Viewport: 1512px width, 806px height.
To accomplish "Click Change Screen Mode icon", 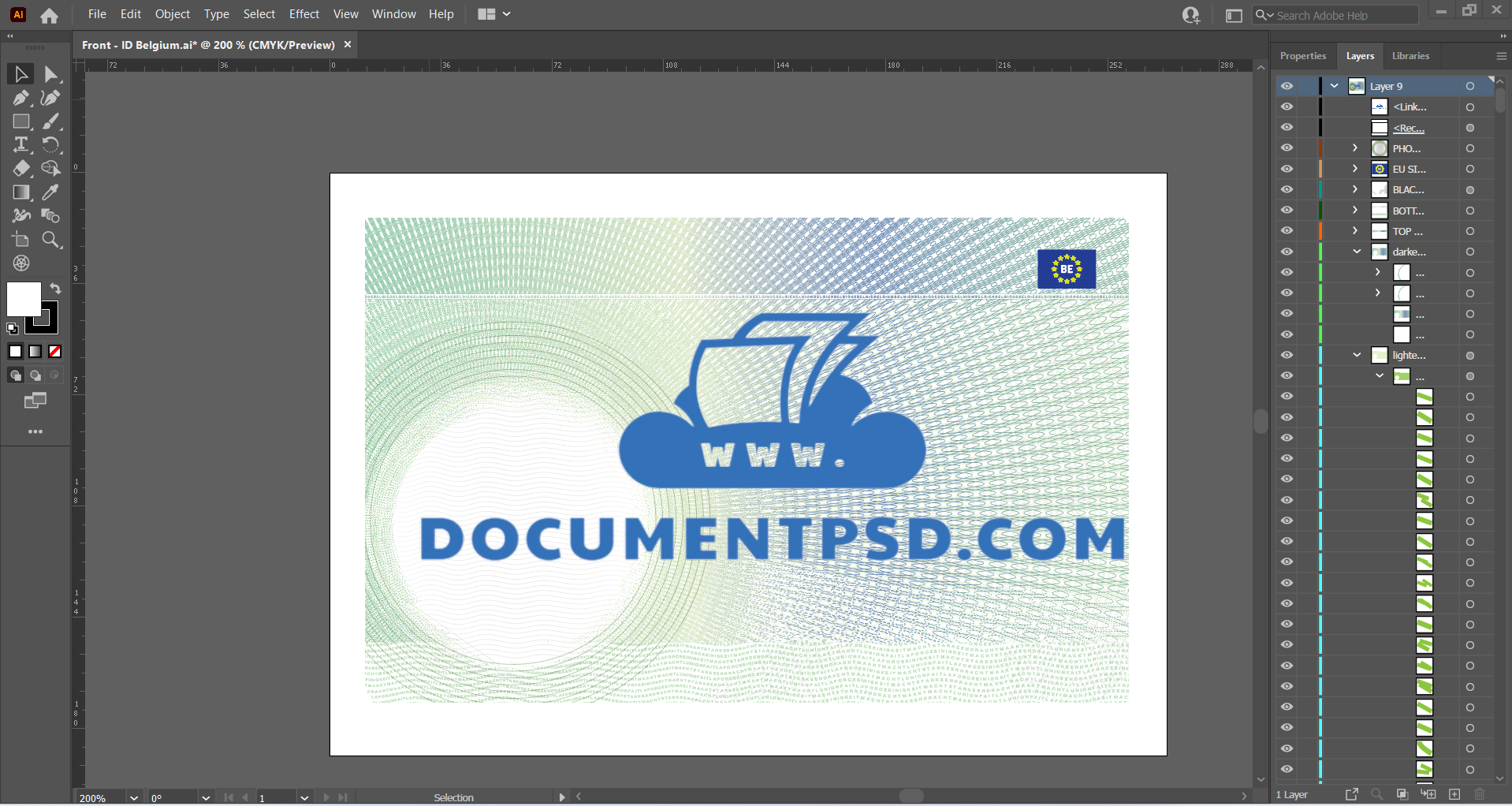I will click(35, 401).
